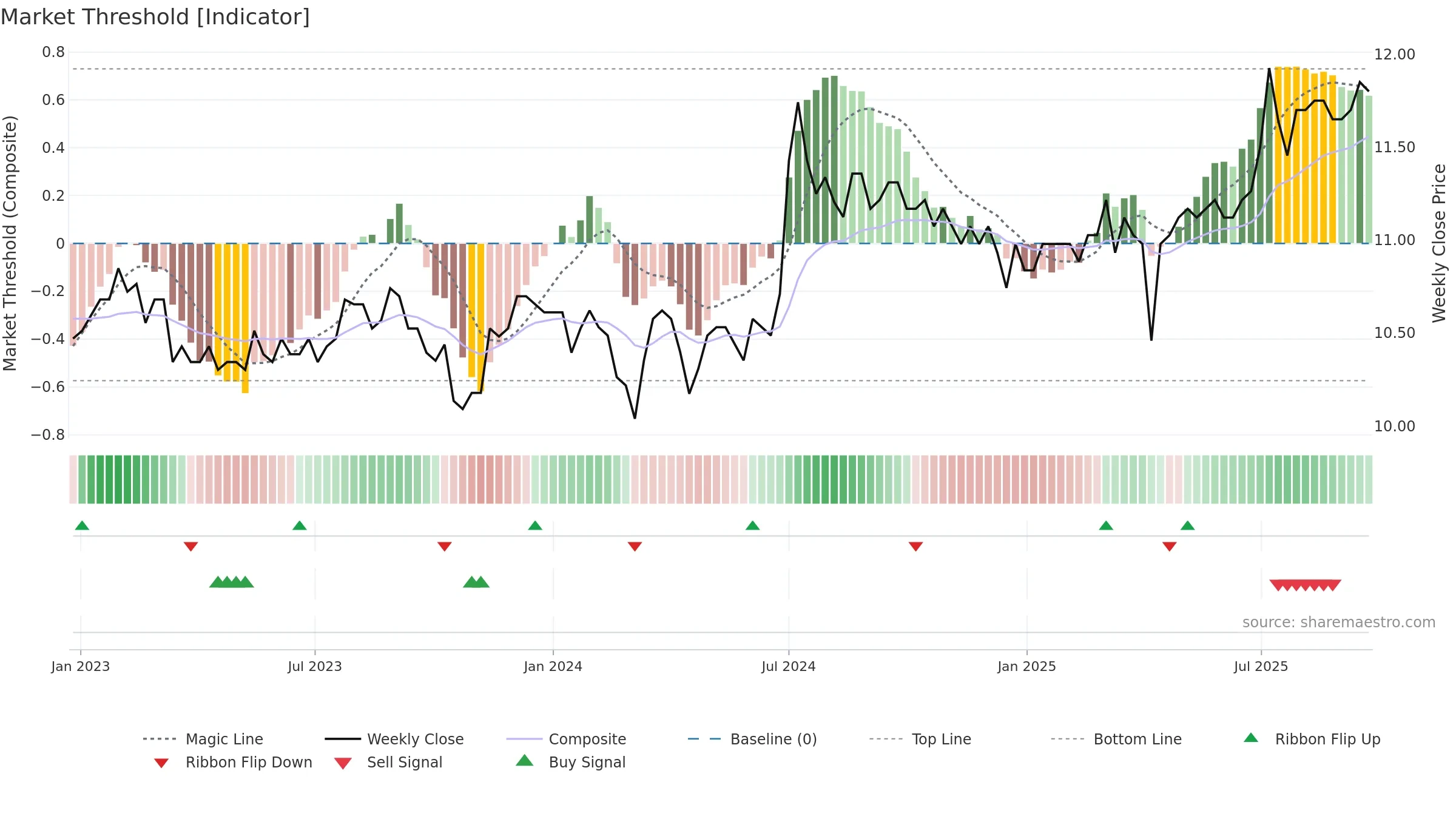This screenshot has height=819, width=1456.
Task: Click the chart title Market Threshold [Indicator]
Action: pos(155,17)
